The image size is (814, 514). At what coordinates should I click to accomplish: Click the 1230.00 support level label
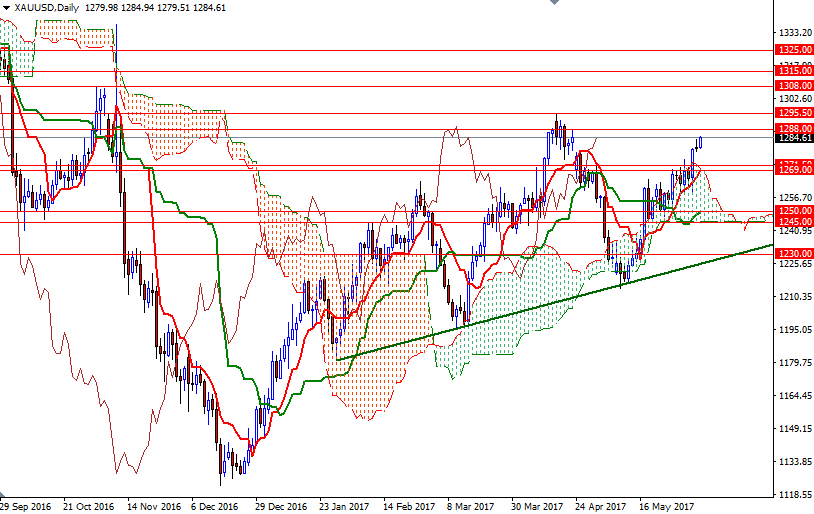pos(793,254)
